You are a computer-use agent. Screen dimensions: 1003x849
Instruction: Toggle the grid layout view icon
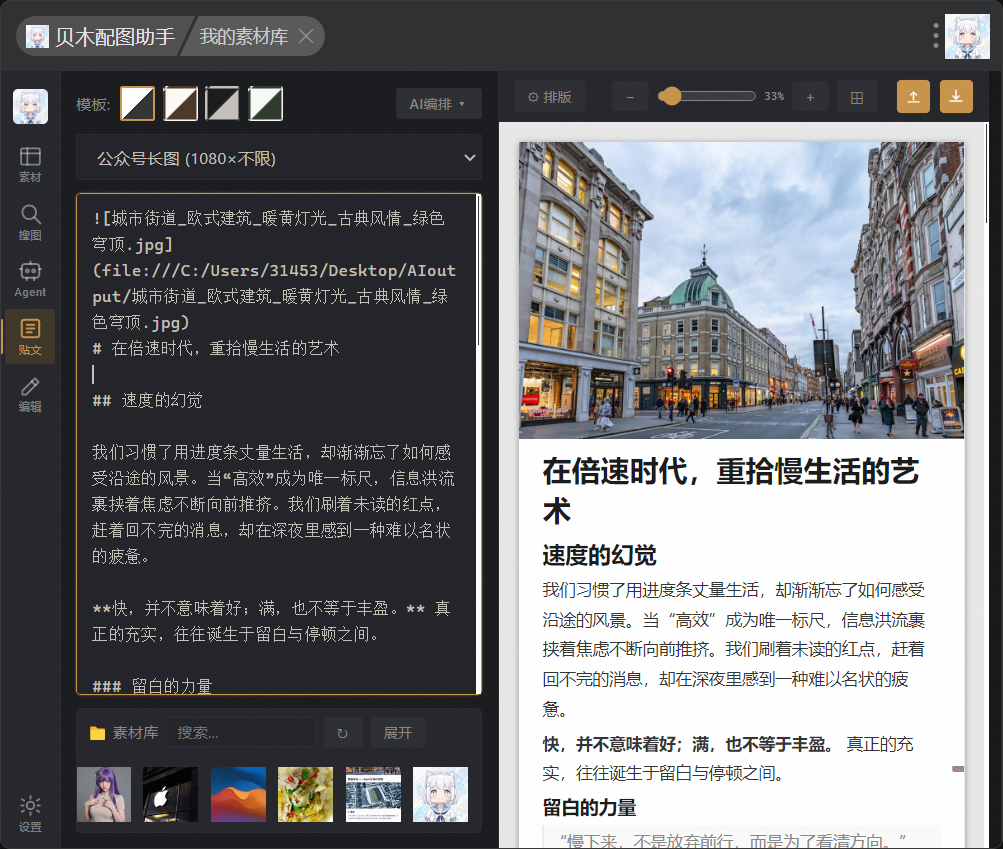[857, 97]
